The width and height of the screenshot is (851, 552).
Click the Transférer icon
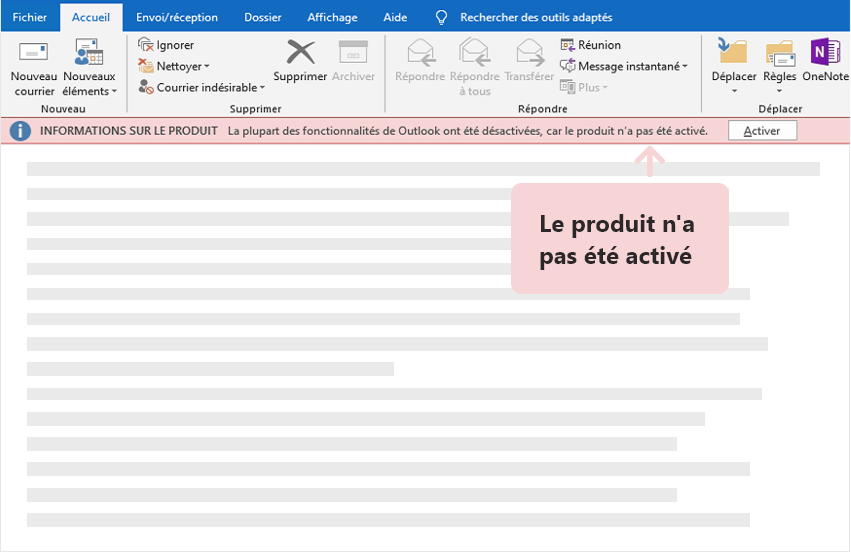[529, 52]
